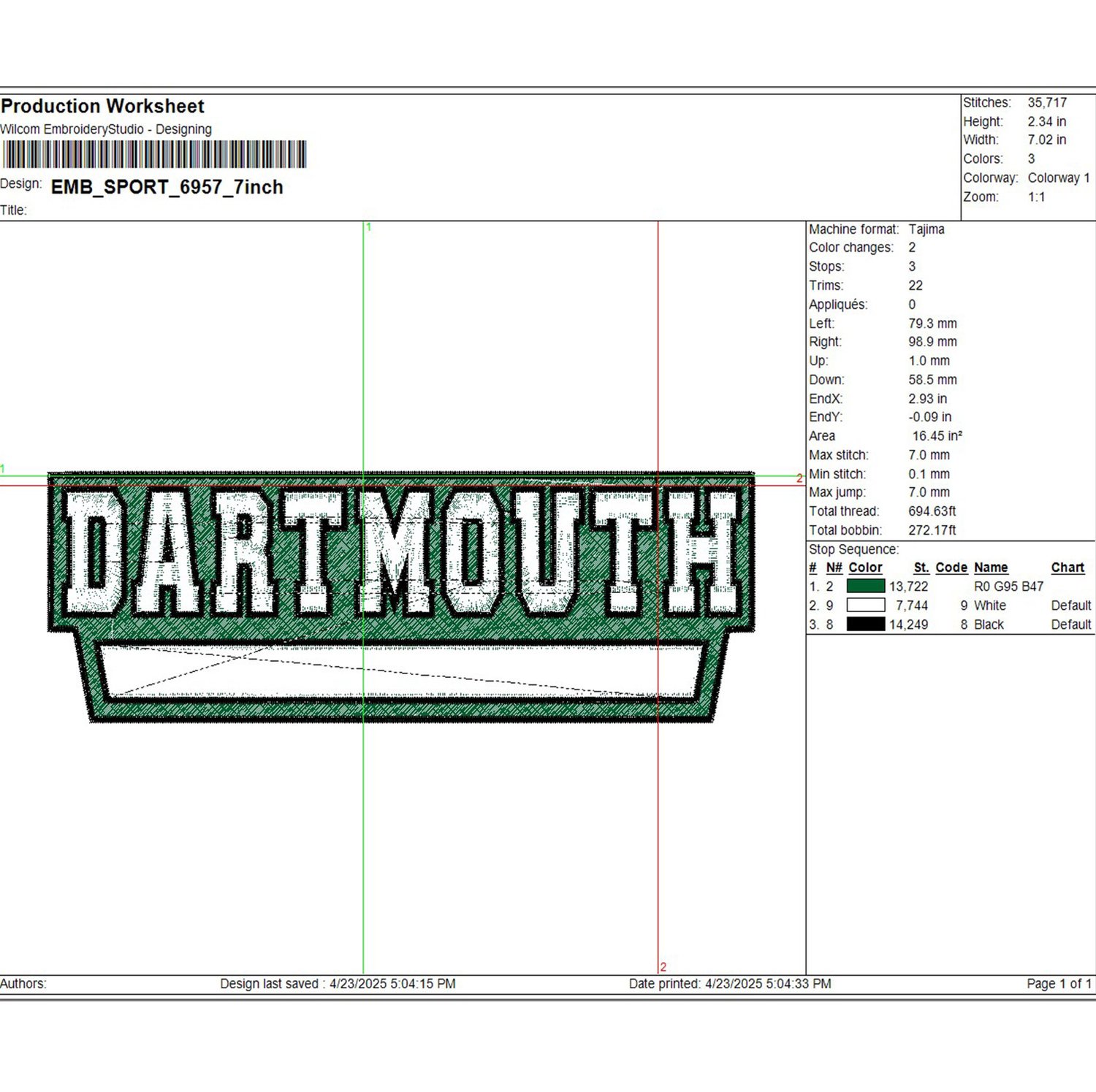The image size is (1096, 1092).
Task: Click the Down value "58.5 mm"
Action: [x=932, y=380]
